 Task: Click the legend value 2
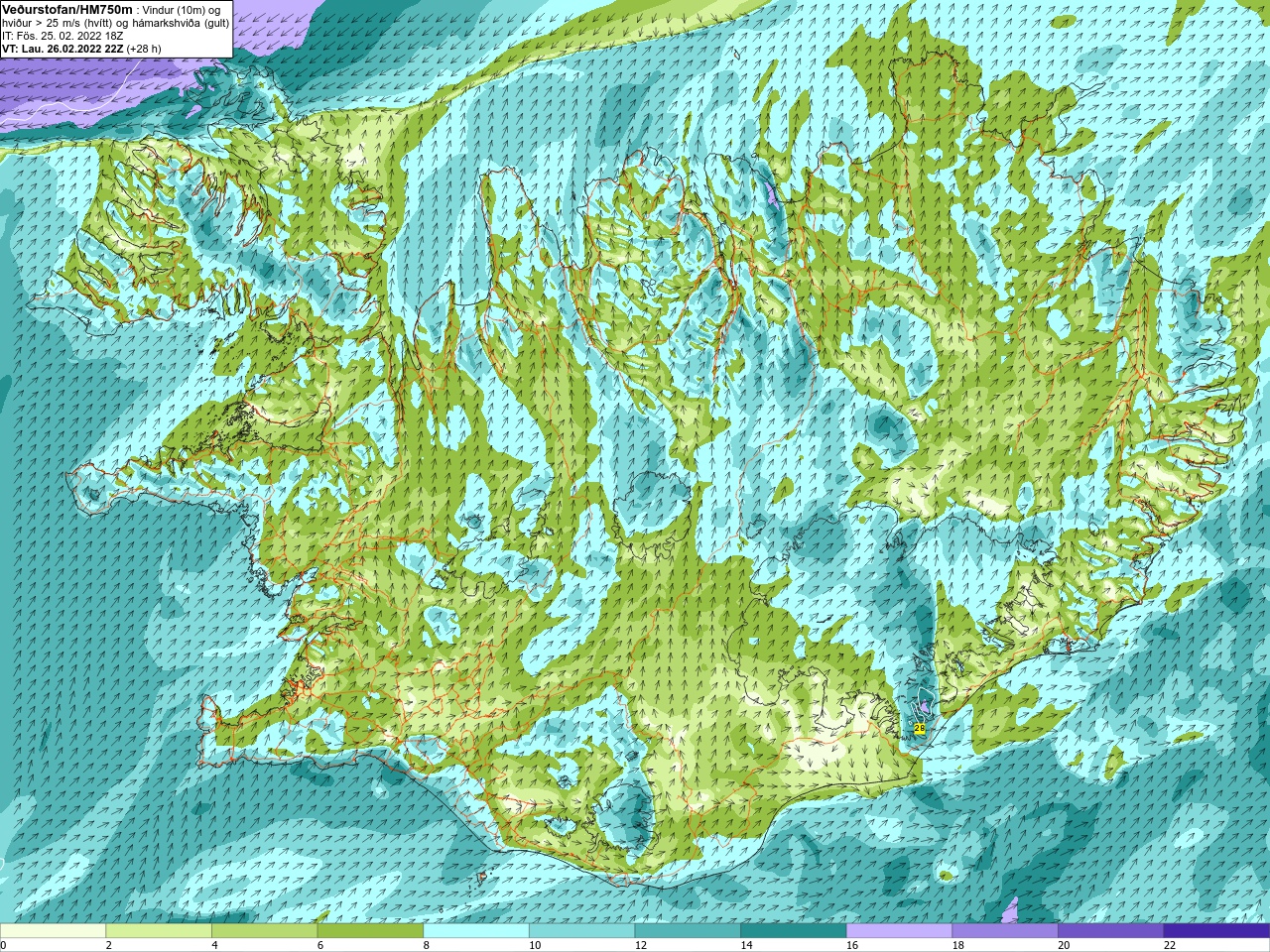coord(109,946)
